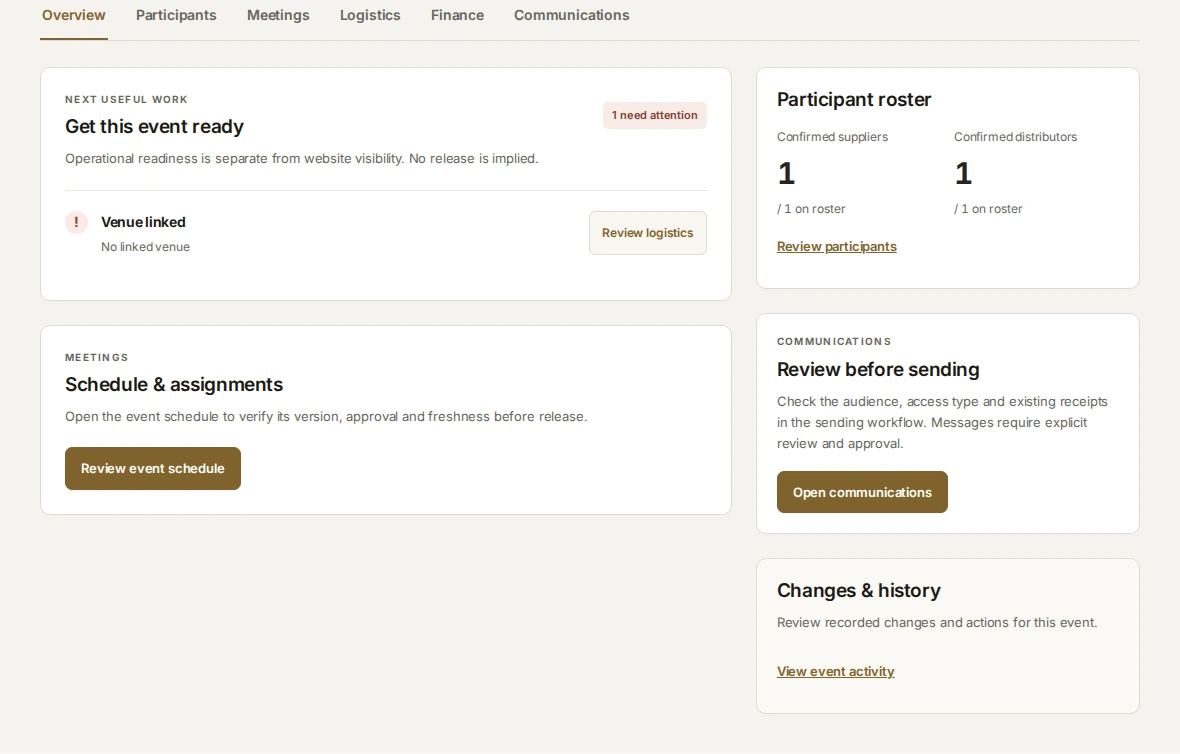
Task: Follow the Review participants link
Action: pyautogui.click(x=836, y=247)
